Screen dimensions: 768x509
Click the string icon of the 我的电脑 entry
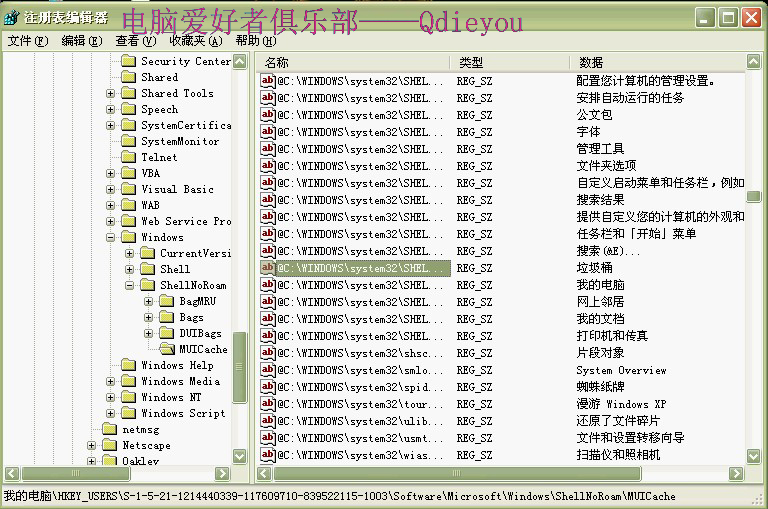(x=268, y=285)
